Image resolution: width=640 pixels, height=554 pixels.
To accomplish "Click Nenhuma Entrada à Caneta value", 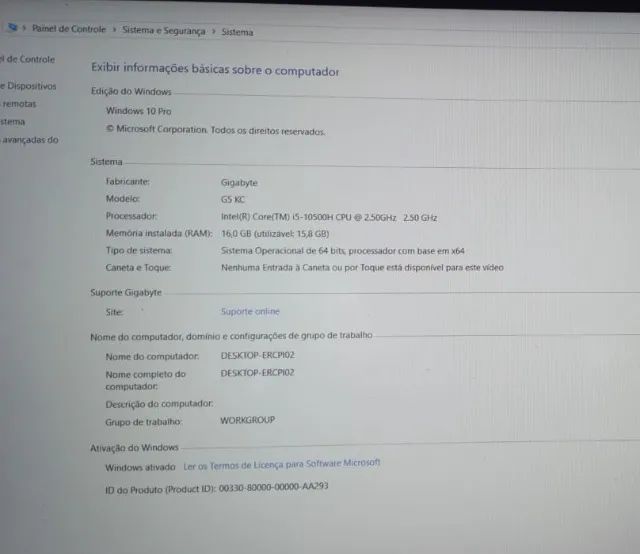I will (362, 267).
